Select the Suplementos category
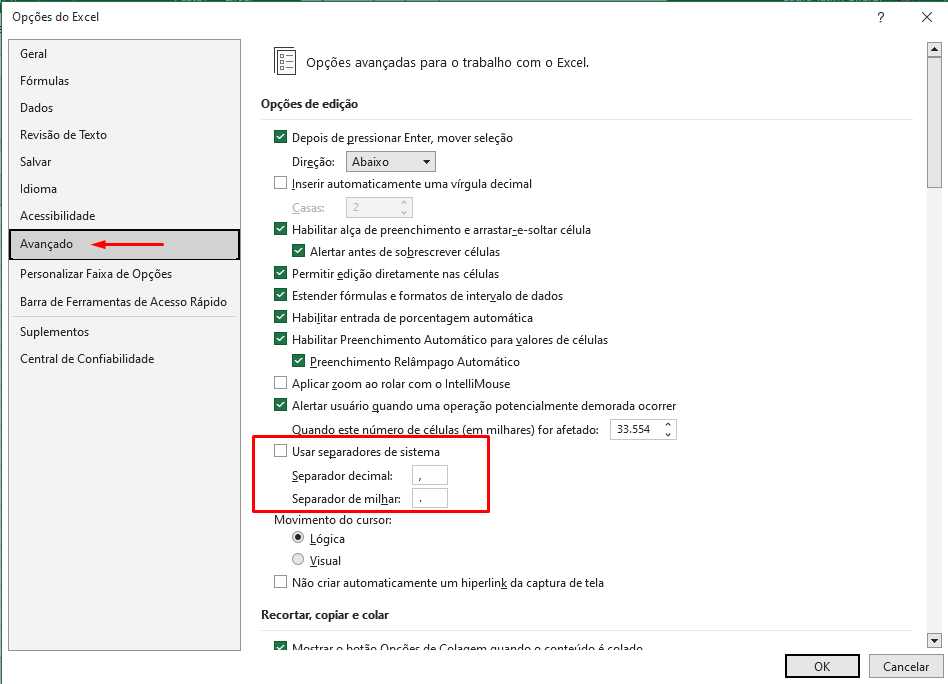Image resolution: width=948 pixels, height=684 pixels. click(125, 332)
